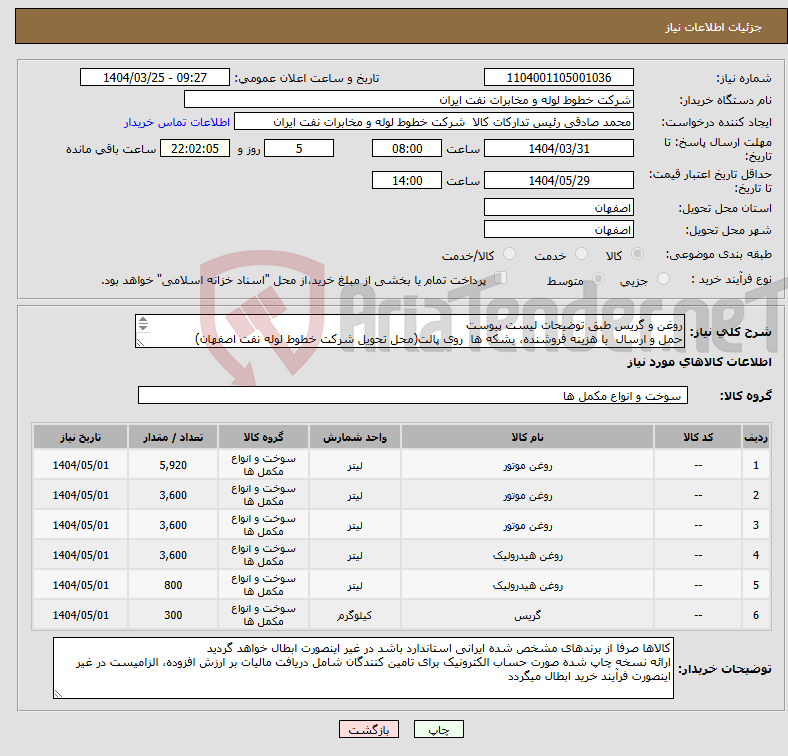The height and width of the screenshot is (756, 788).
Task: Click the جزئیات اطلاعات نیاز page title
Action: pos(714,27)
